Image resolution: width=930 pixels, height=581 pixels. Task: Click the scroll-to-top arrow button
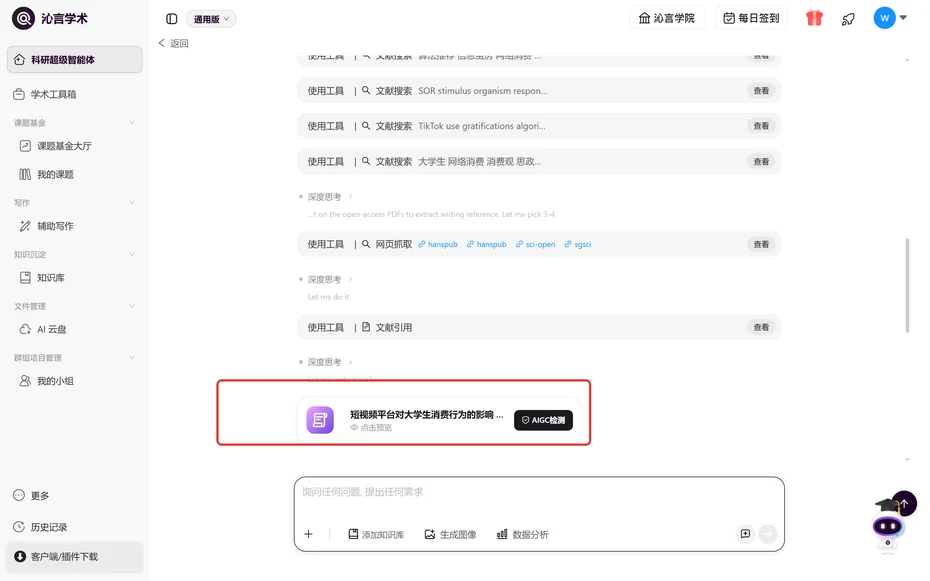(904, 503)
